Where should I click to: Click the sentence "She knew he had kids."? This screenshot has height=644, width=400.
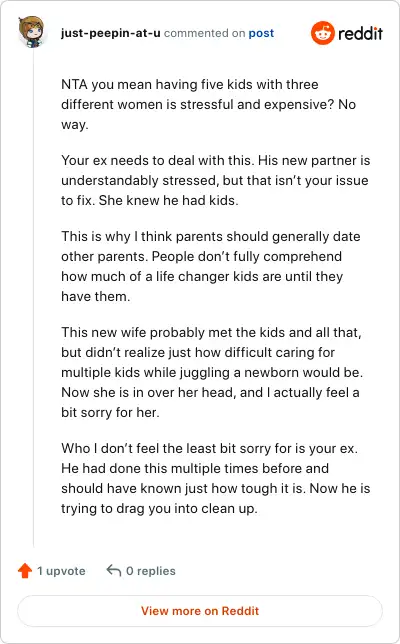click(168, 200)
